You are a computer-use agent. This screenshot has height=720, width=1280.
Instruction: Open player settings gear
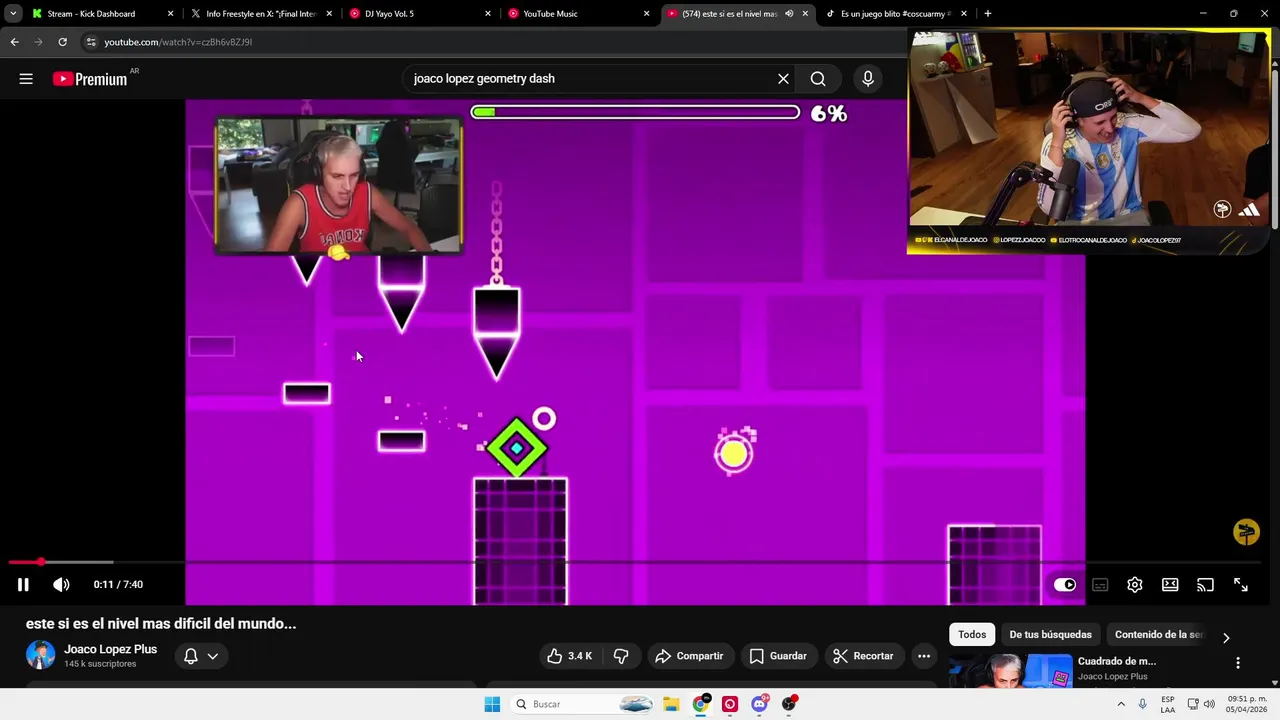point(1135,585)
